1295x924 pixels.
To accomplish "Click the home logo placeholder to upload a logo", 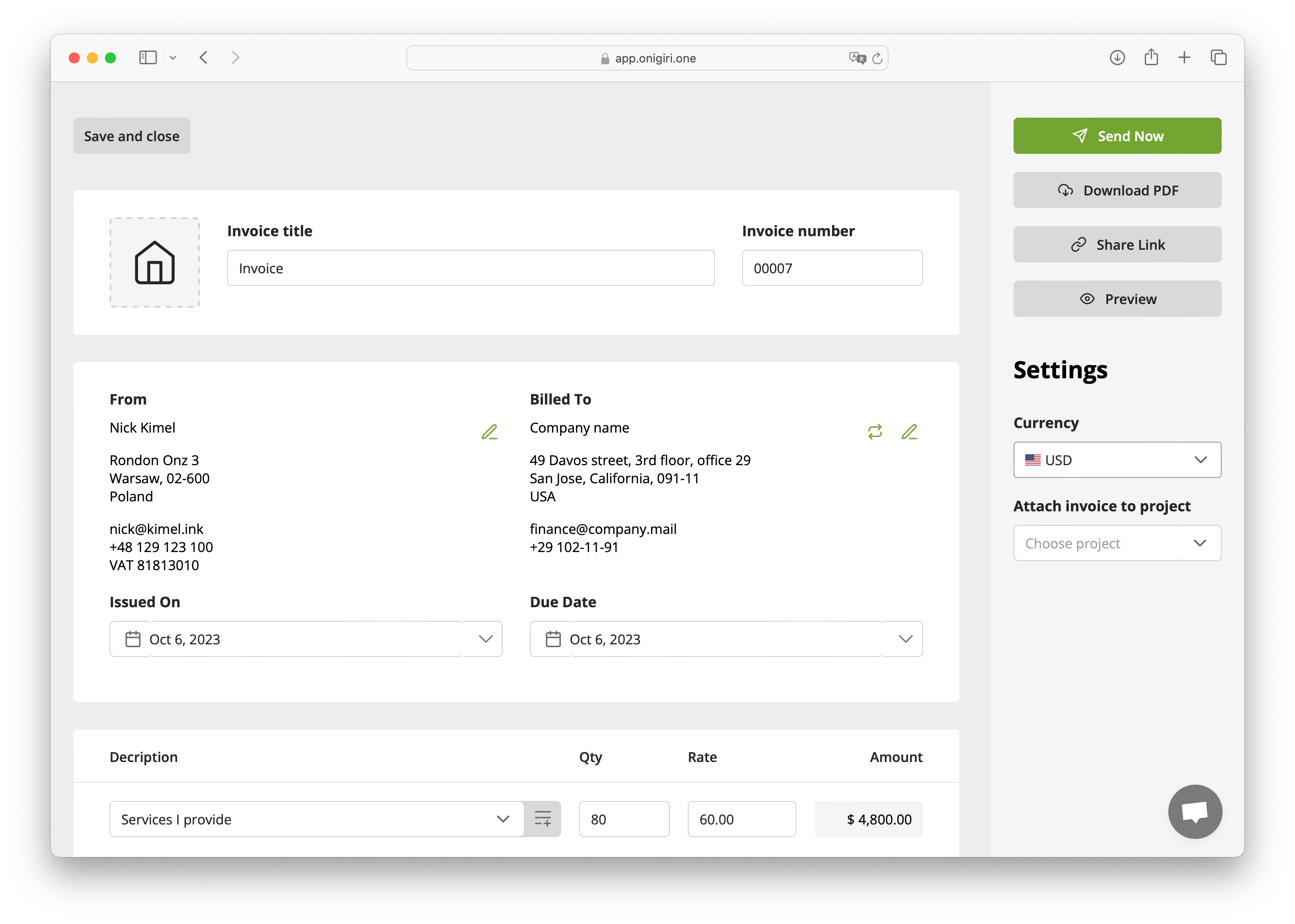I will point(154,262).
